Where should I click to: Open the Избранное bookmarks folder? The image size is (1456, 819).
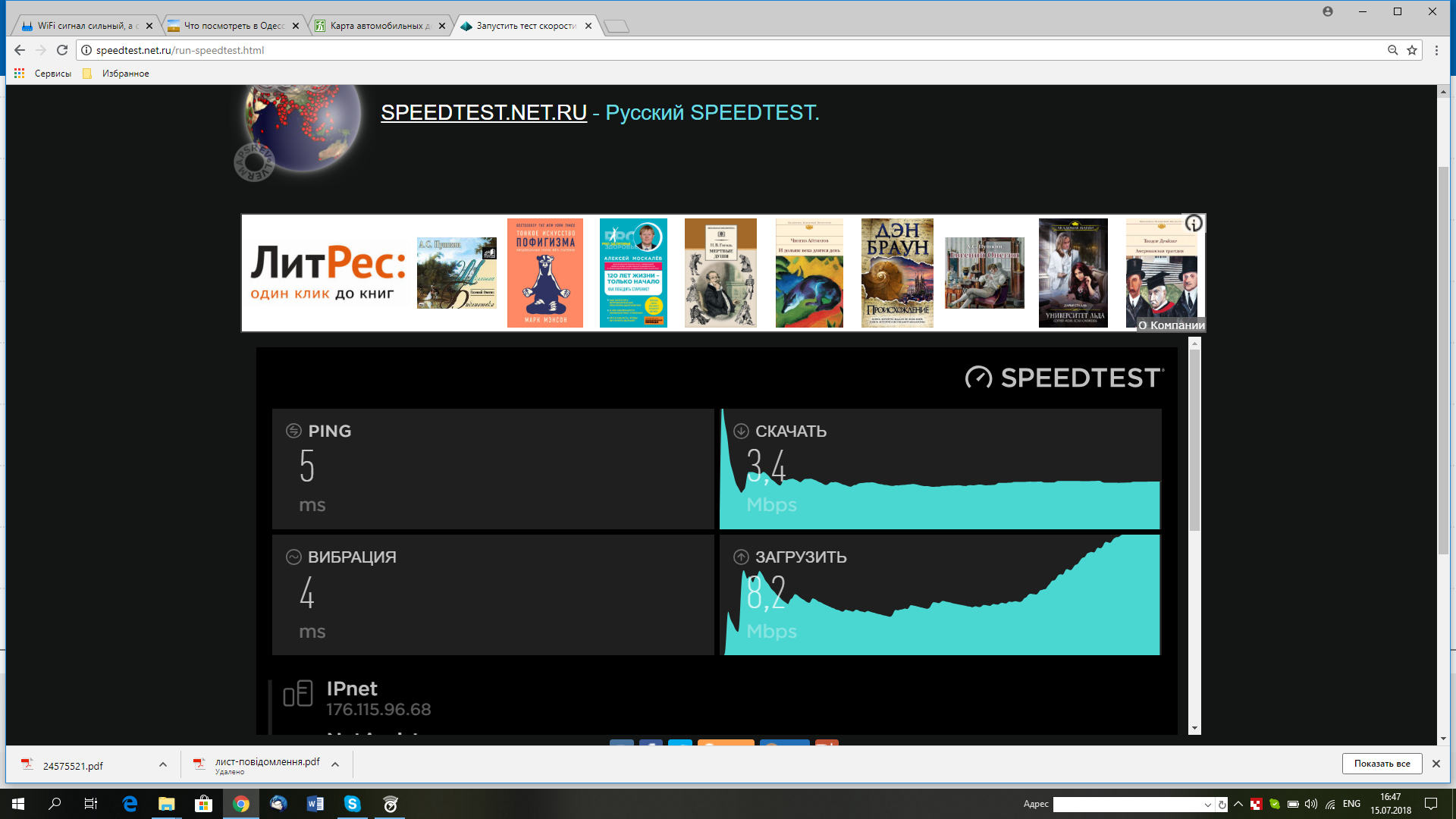coord(116,74)
